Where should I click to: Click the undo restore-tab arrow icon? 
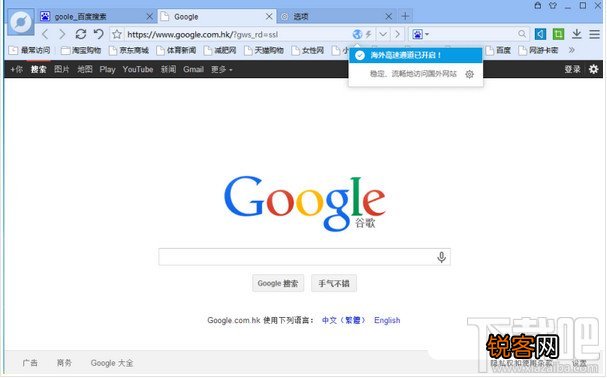[x=99, y=34]
